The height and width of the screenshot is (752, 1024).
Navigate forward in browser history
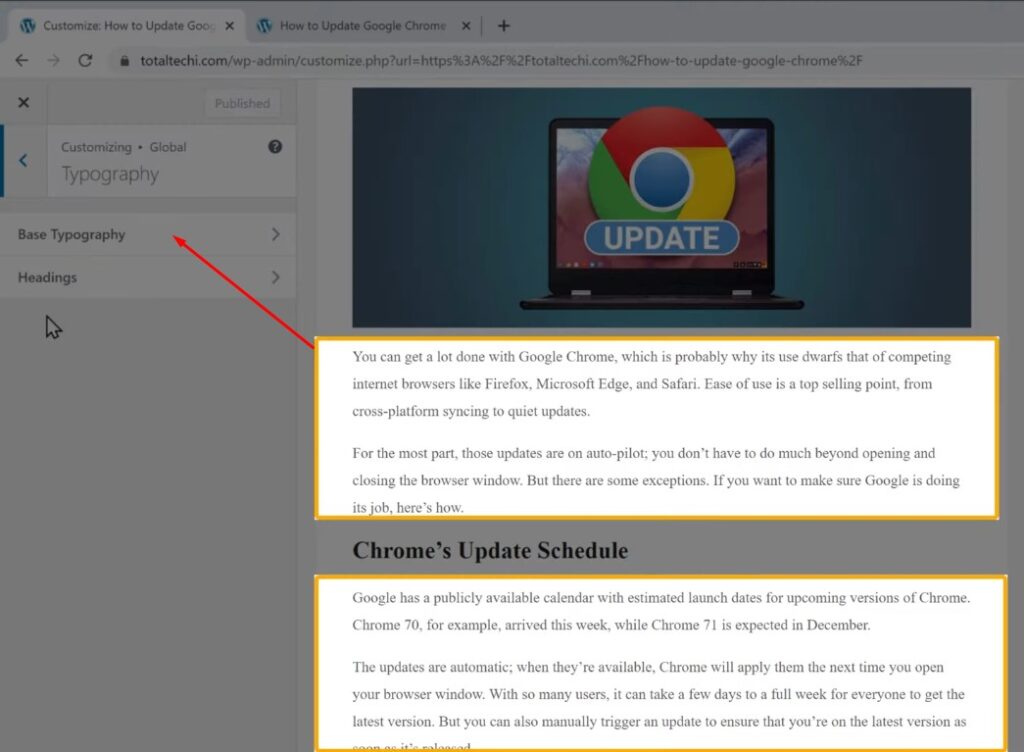click(52, 61)
